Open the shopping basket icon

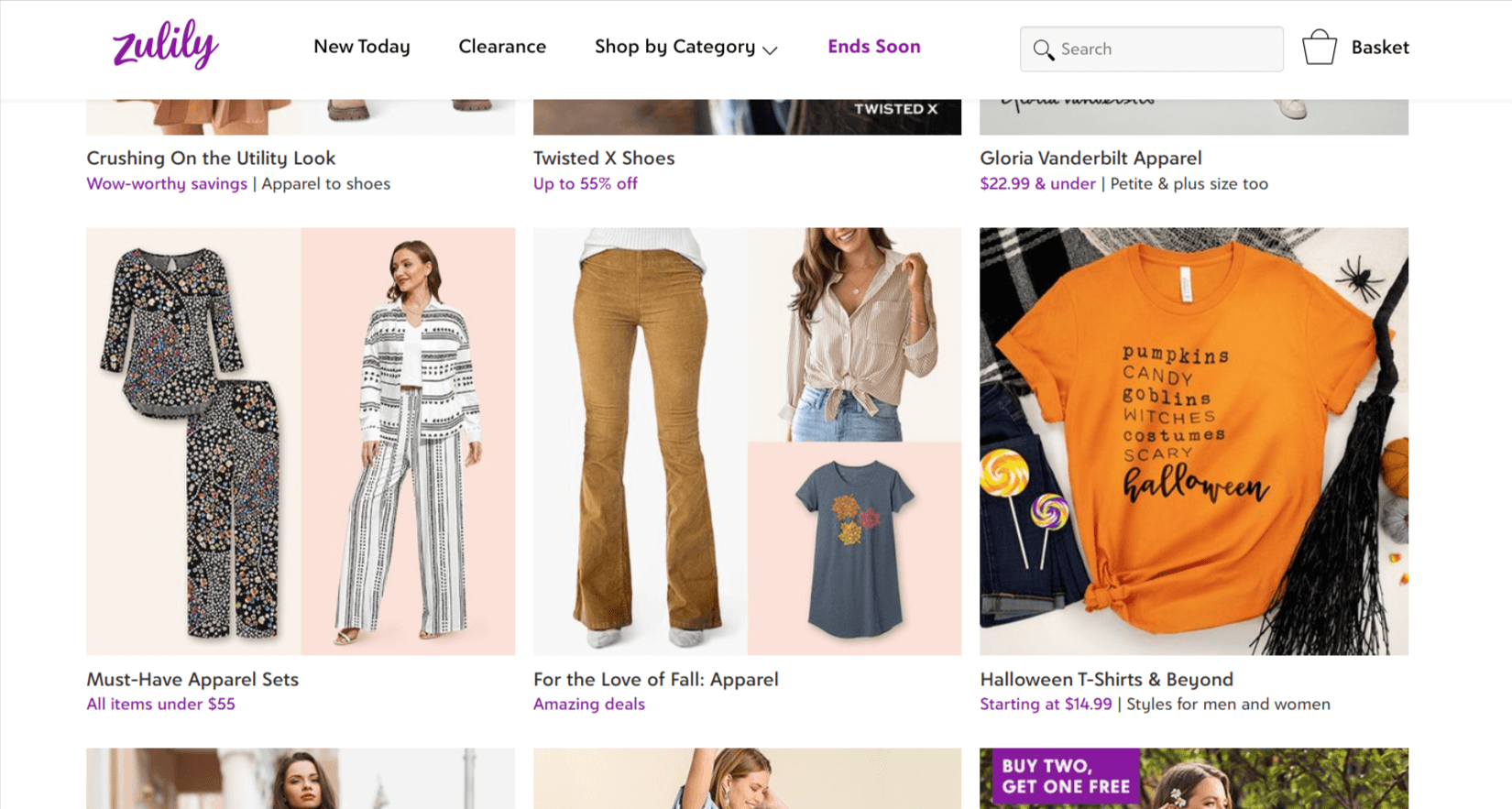pyautogui.click(x=1319, y=47)
